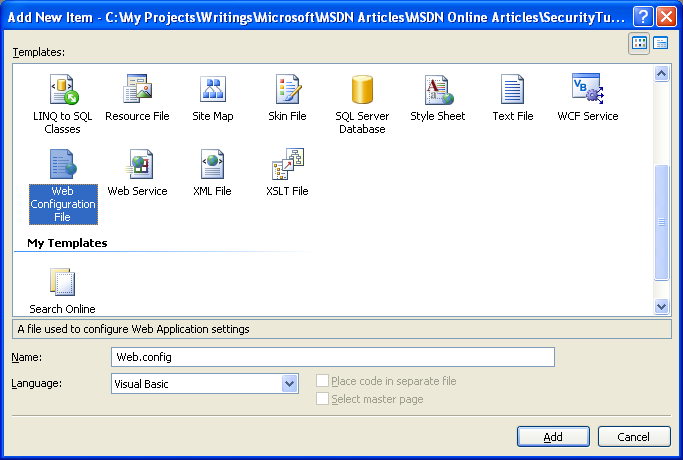
Task: Select the Resource File template icon
Action: click(x=137, y=89)
